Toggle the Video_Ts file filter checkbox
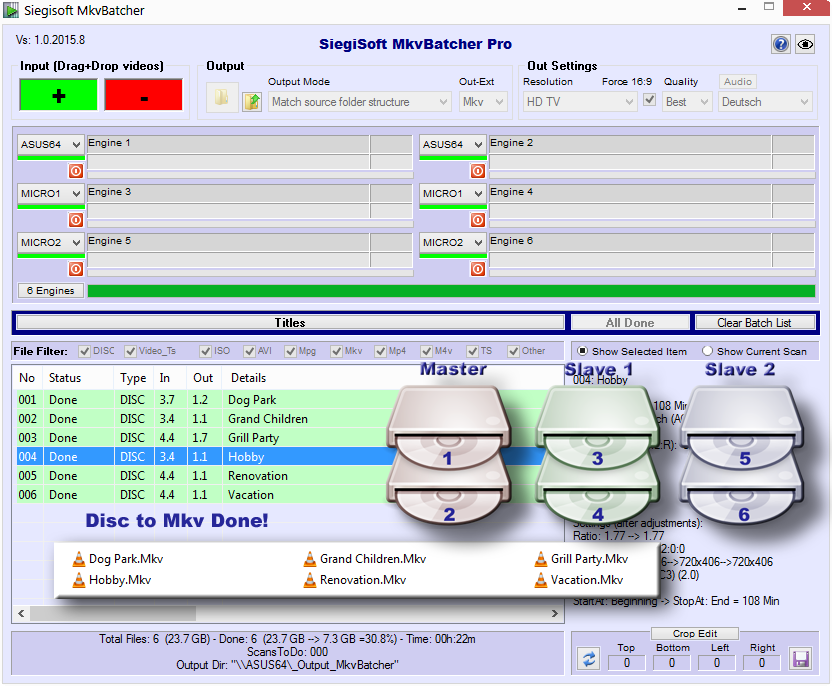 pyautogui.click(x=130, y=351)
